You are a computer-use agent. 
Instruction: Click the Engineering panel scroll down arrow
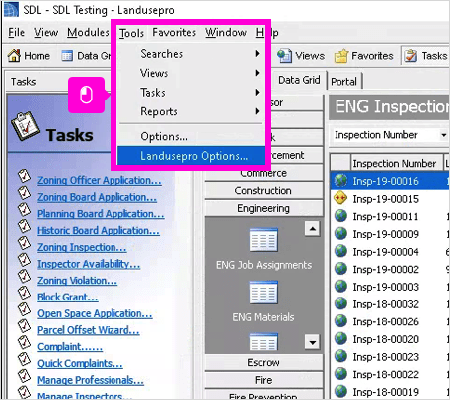pos(312,342)
